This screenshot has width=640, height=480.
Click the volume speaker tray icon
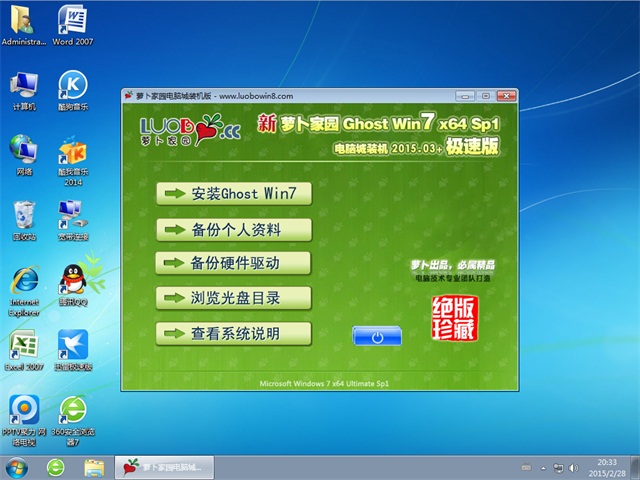tap(571, 467)
